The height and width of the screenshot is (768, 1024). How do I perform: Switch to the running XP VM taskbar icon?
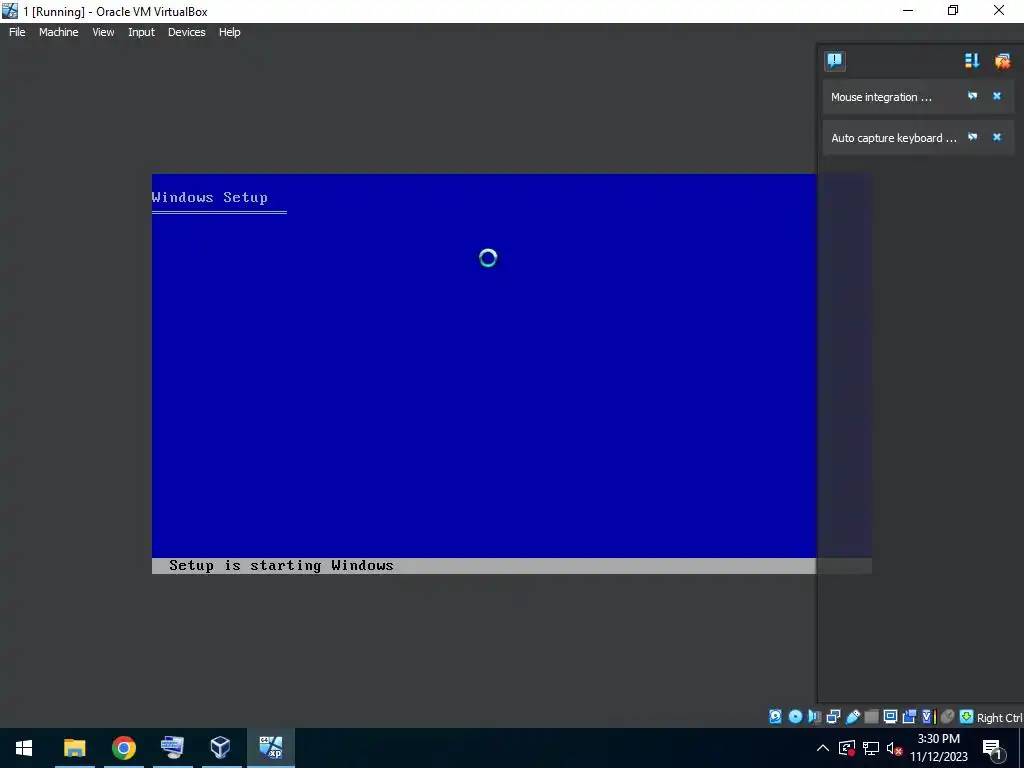point(270,748)
